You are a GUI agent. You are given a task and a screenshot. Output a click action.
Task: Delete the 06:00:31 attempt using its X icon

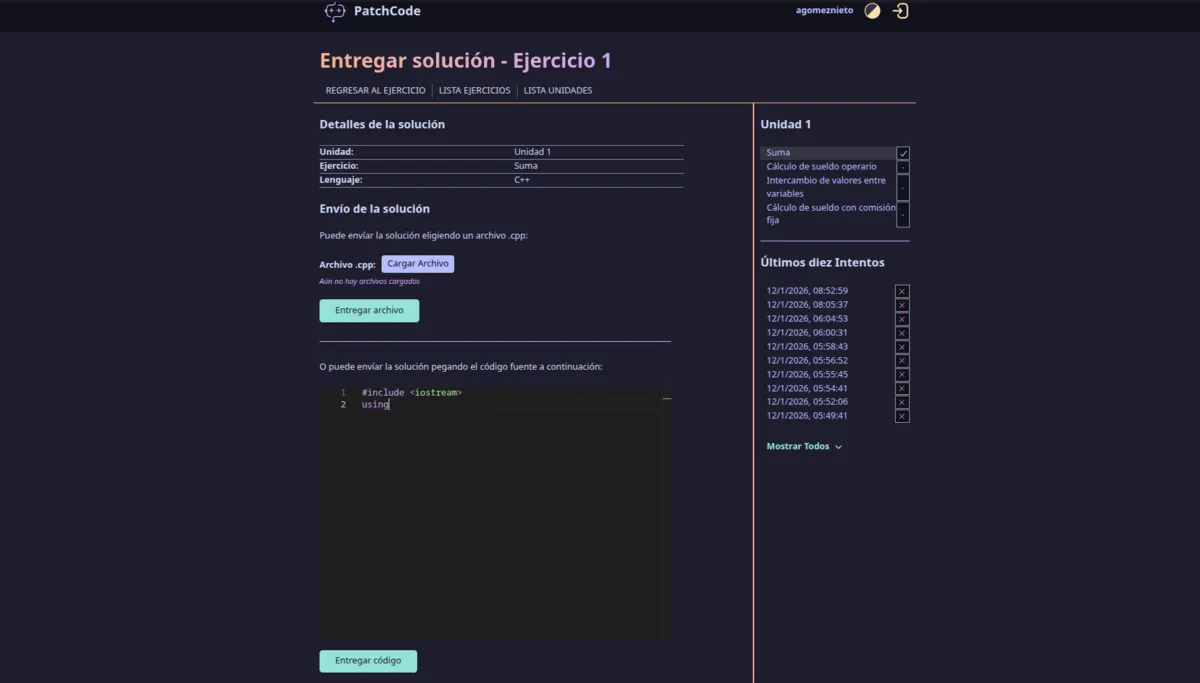902,332
